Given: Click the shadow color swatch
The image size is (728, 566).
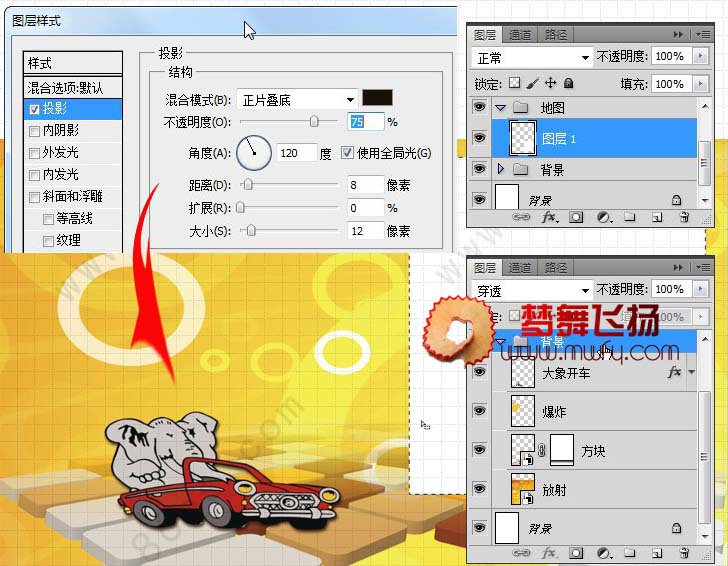Looking at the screenshot, I should 377,98.
